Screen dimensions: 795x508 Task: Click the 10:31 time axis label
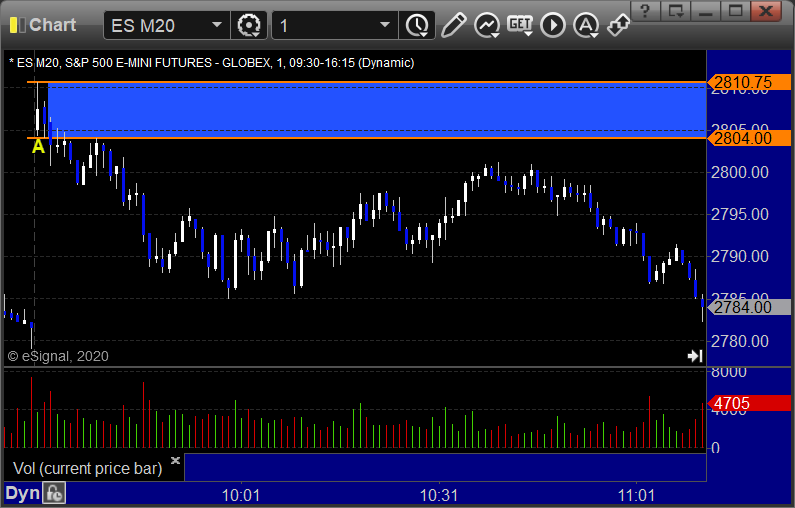tap(439, 495)
